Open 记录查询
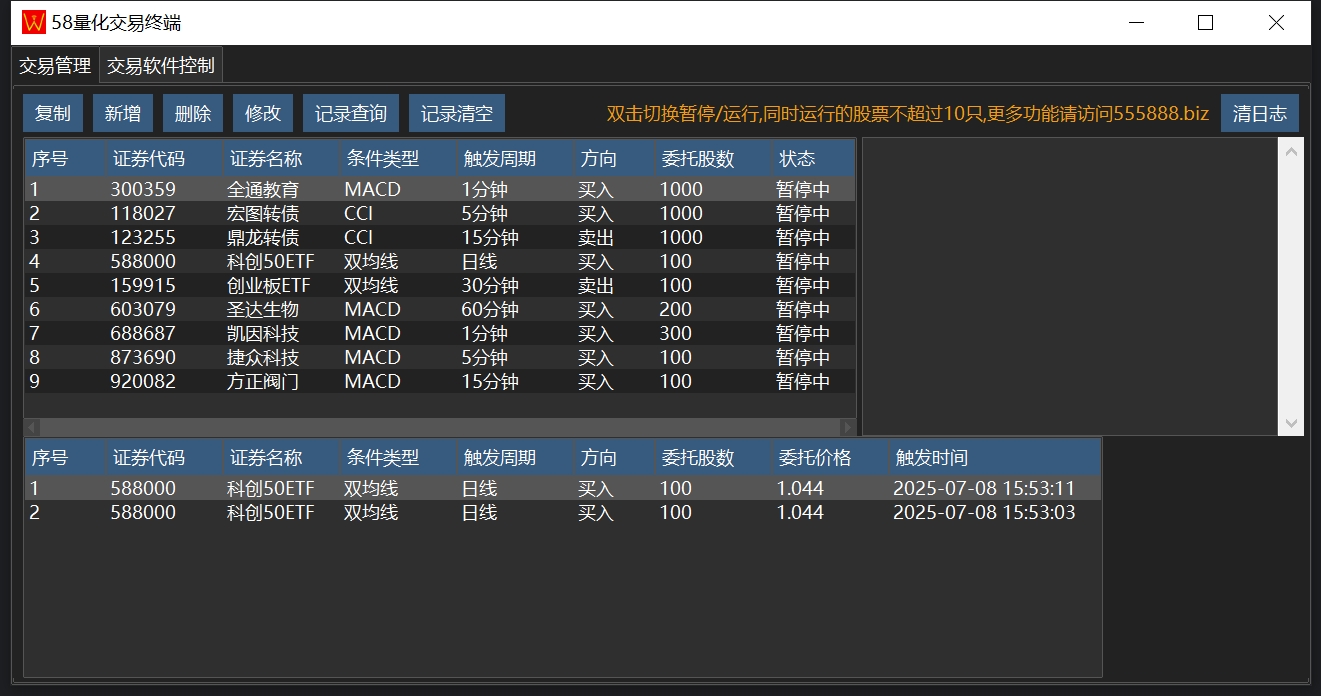This screenshot has width=1321, height=696. pos(351,114)
